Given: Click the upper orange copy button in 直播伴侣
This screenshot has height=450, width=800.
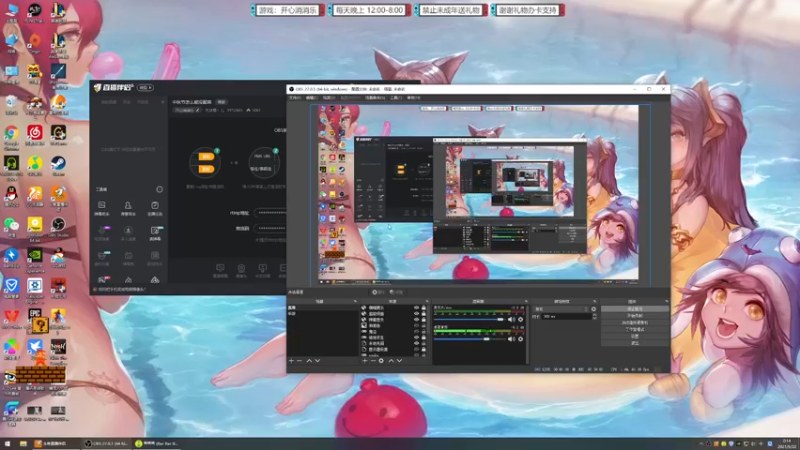Looking at the screenshot, I should (x=206, y=156).
